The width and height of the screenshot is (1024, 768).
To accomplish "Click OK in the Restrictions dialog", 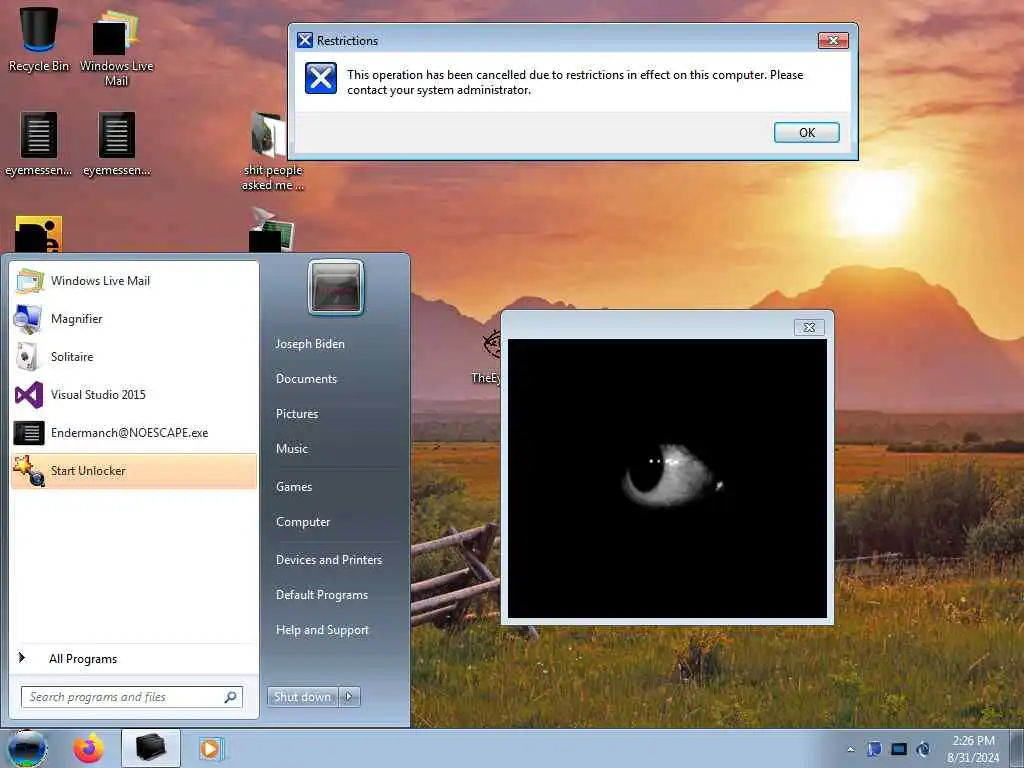I will 807,133.
